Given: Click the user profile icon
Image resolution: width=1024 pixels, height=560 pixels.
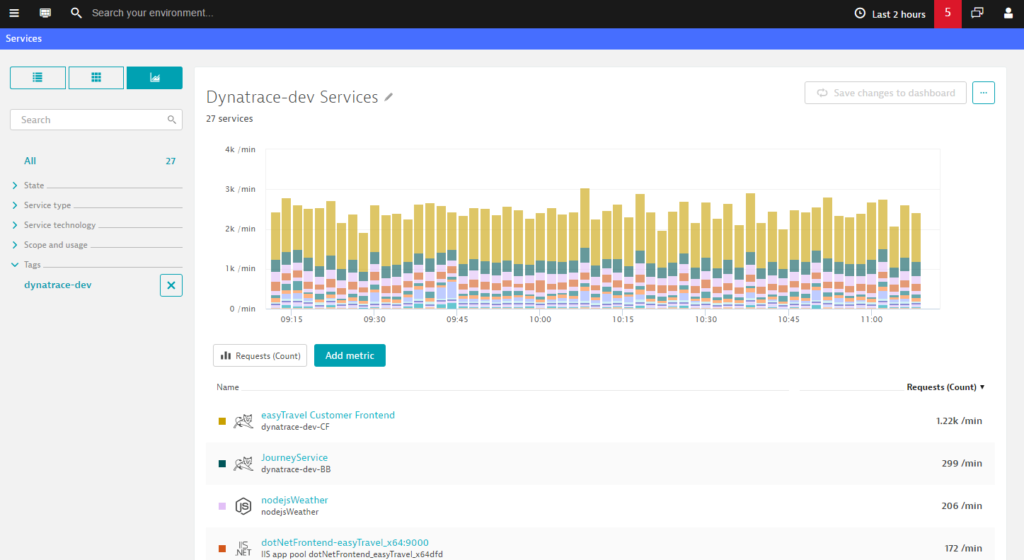Looking at the screenshot, I should point(1008,13).
